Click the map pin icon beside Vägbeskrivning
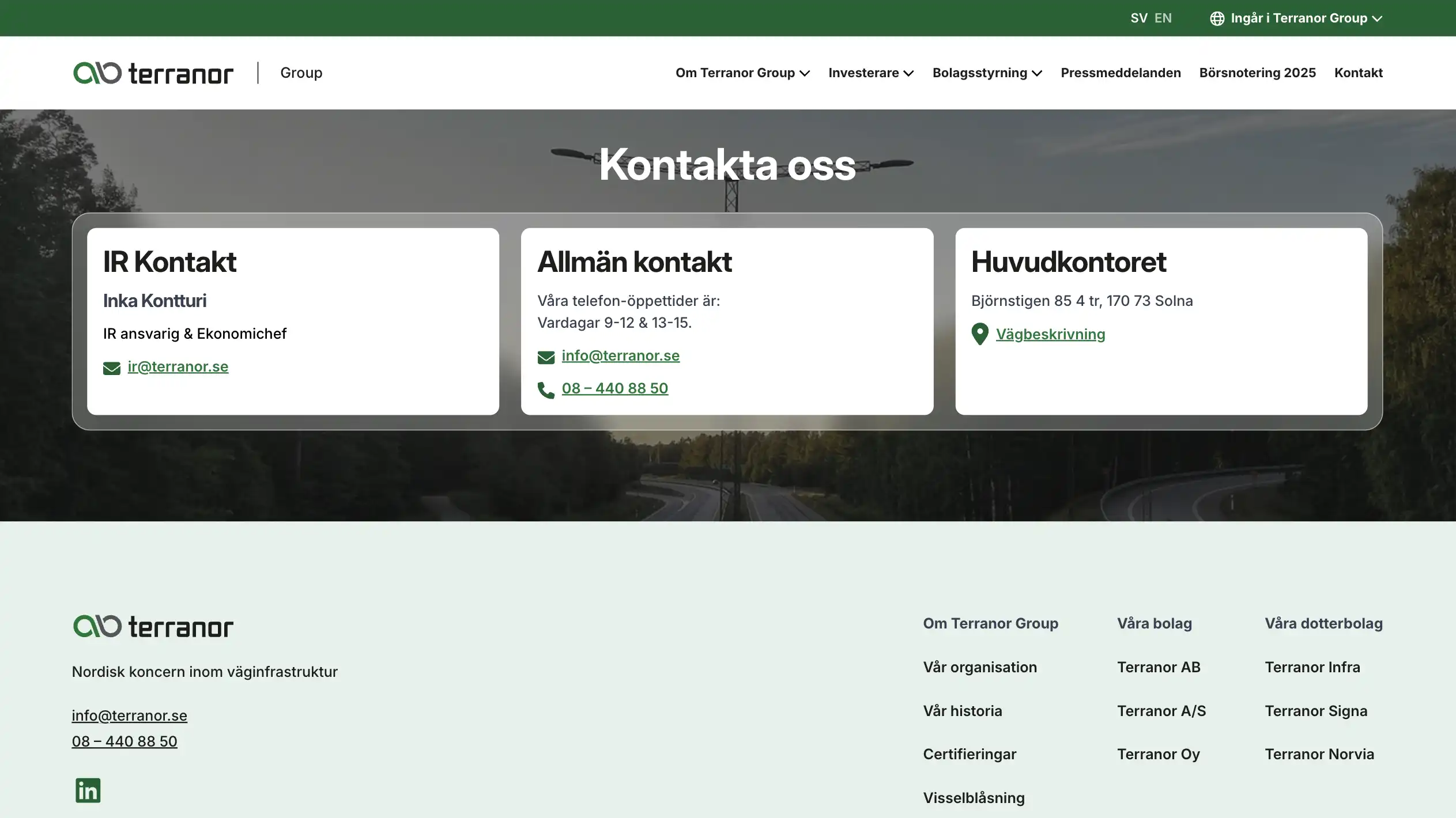Viewport: 1456px width, 818px height. [x=979, y=334]
